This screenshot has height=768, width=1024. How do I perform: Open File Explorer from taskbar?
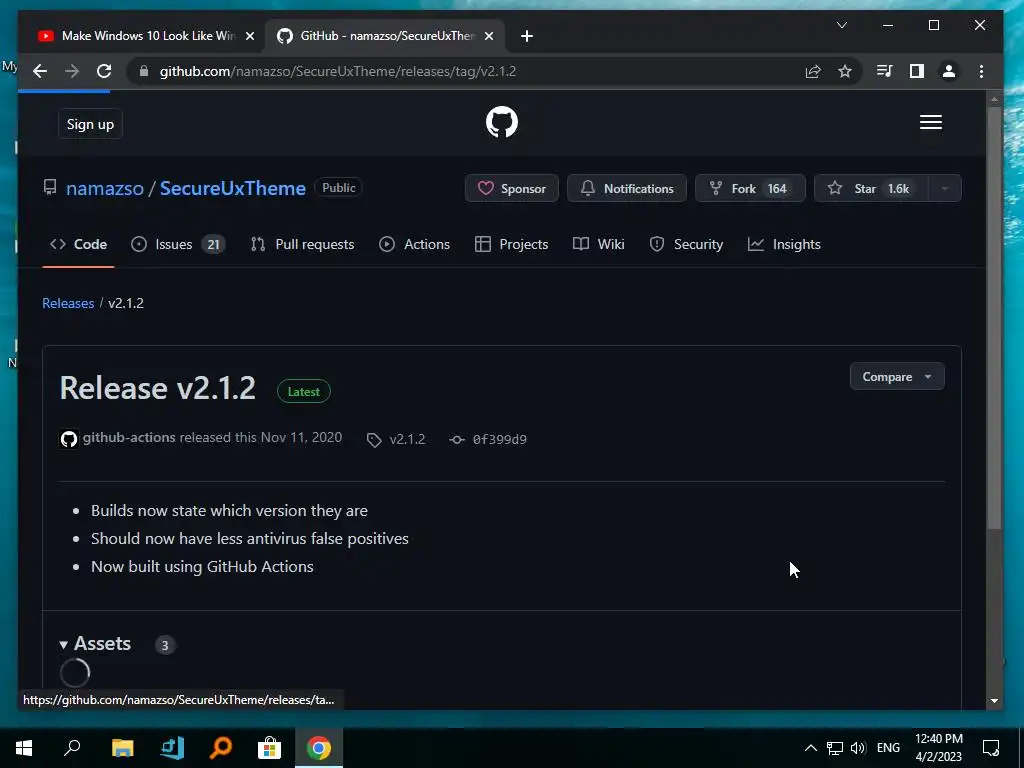click(122, 748)
